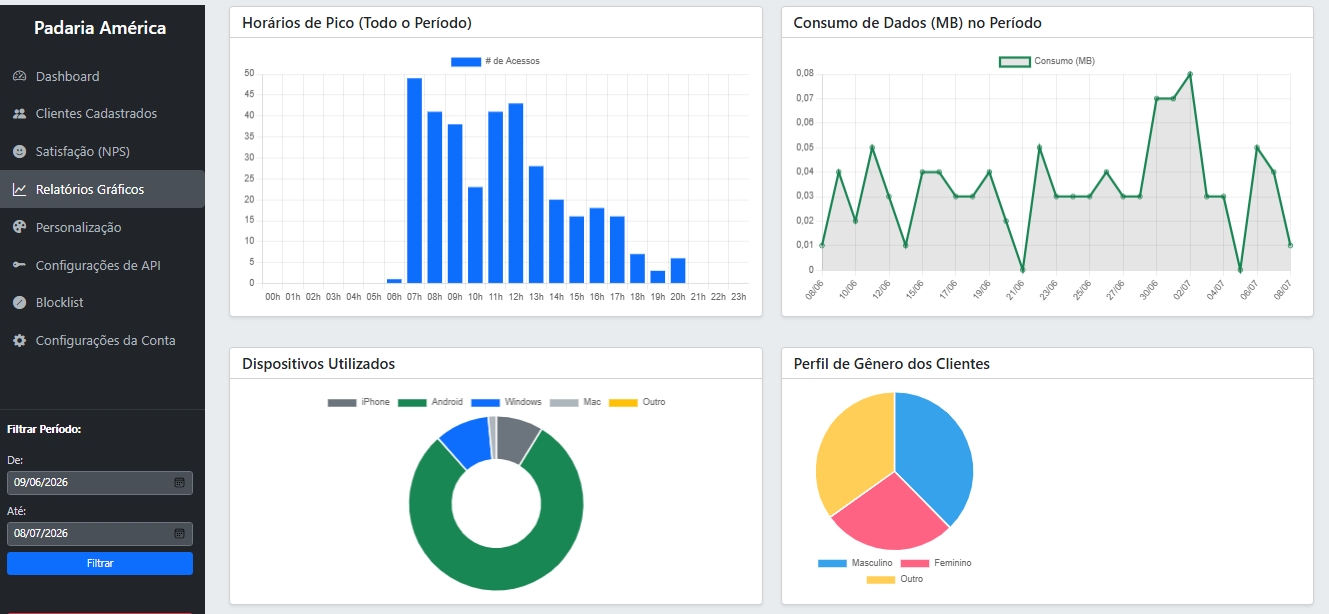Click the Clientes Cadastrados people icon

coord(19,114)
